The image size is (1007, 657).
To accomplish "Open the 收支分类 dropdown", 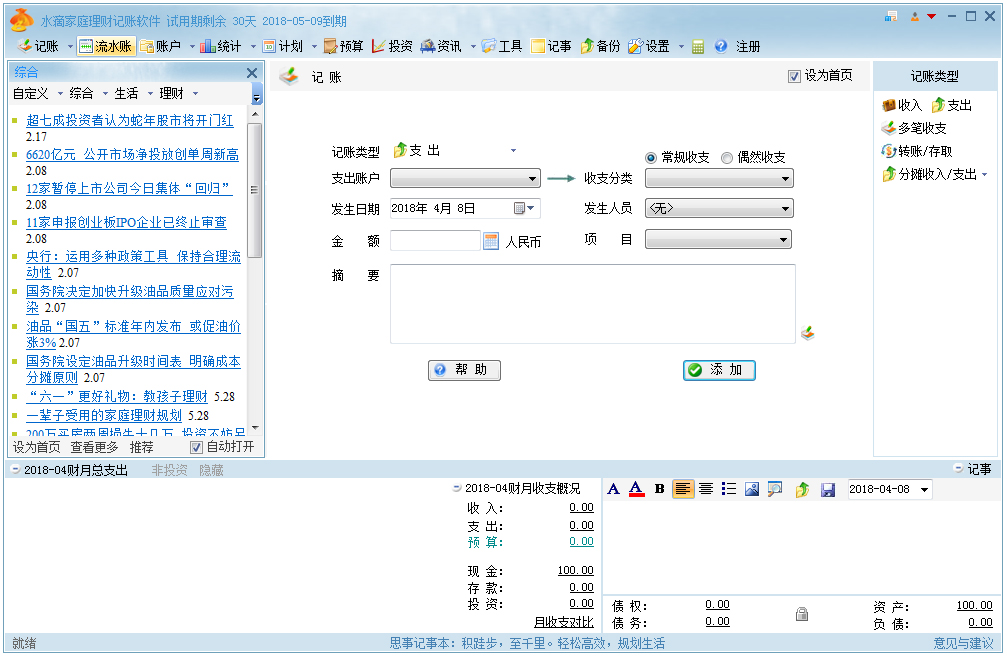I will (x=719, y=178).
